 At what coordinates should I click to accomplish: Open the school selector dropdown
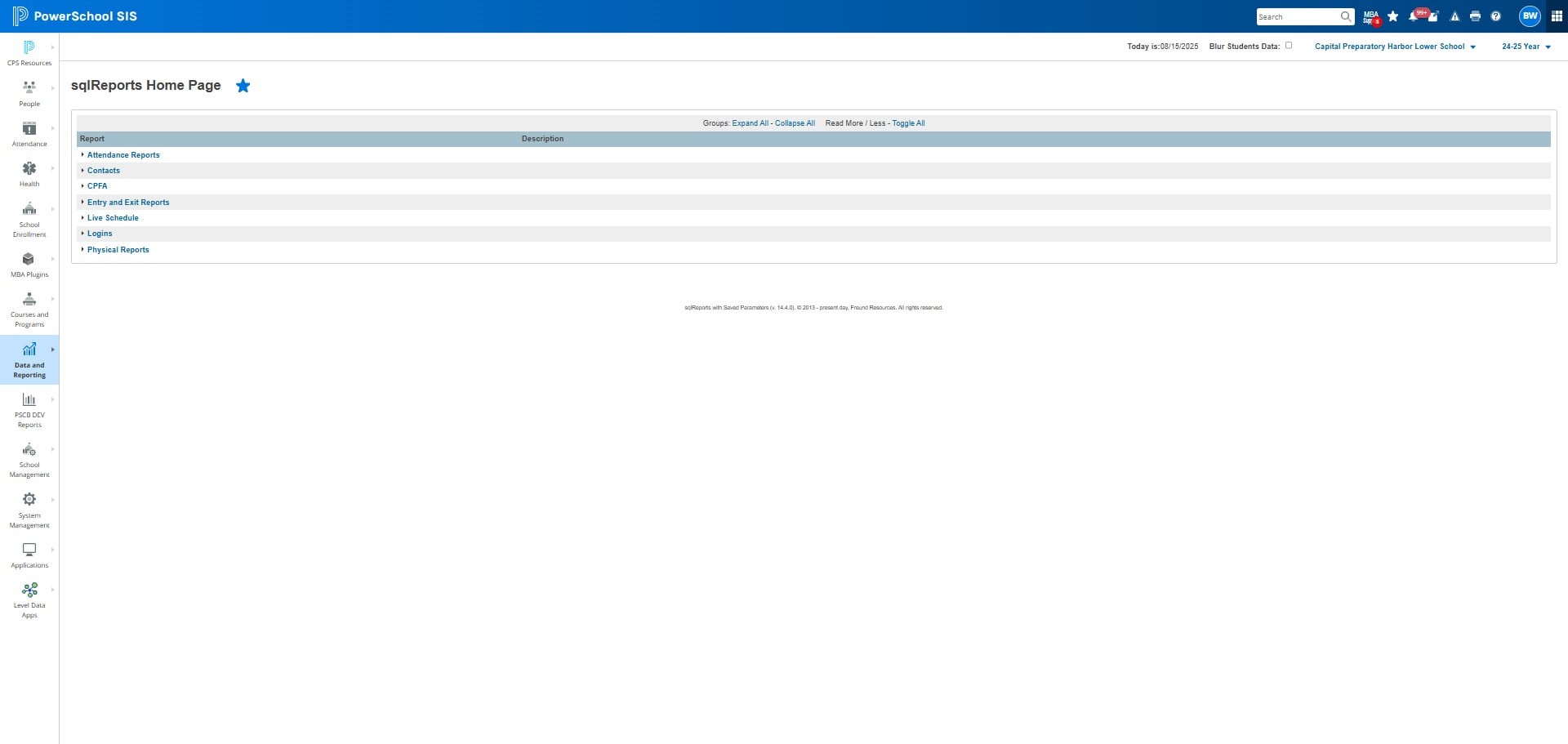click(1395, 47)
